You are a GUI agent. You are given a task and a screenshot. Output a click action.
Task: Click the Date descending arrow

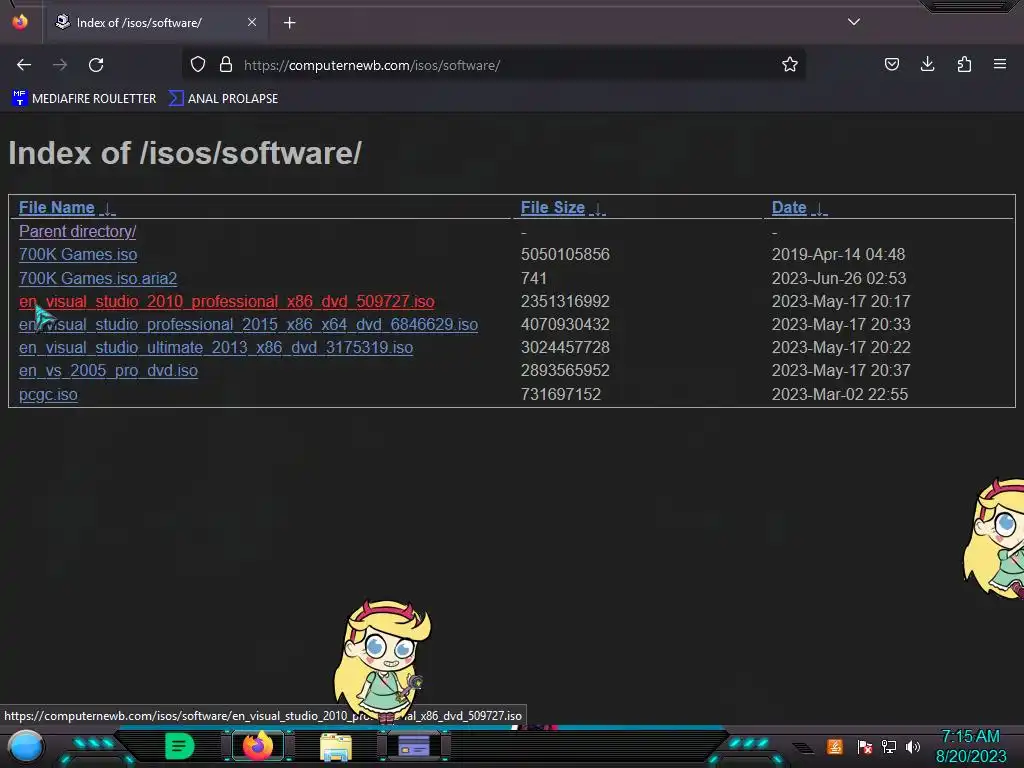[x=820, y=209]
